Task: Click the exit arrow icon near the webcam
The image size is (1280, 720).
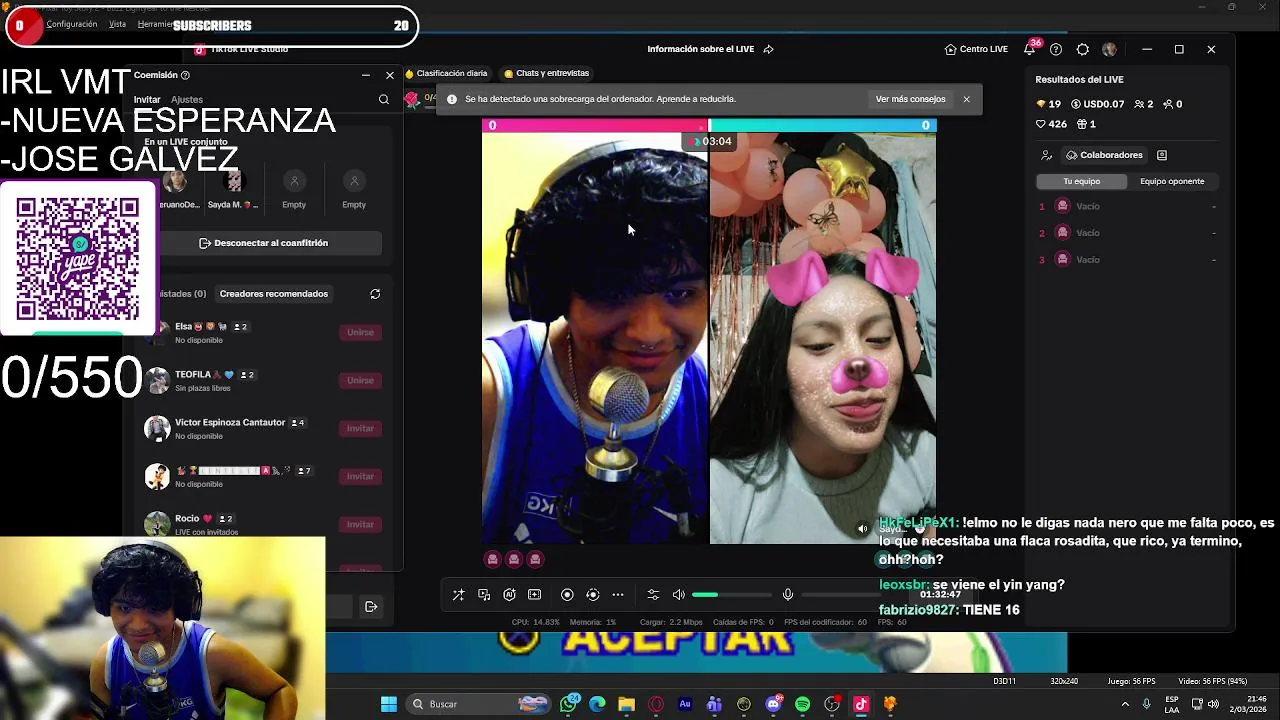Action: click(371, 606)
